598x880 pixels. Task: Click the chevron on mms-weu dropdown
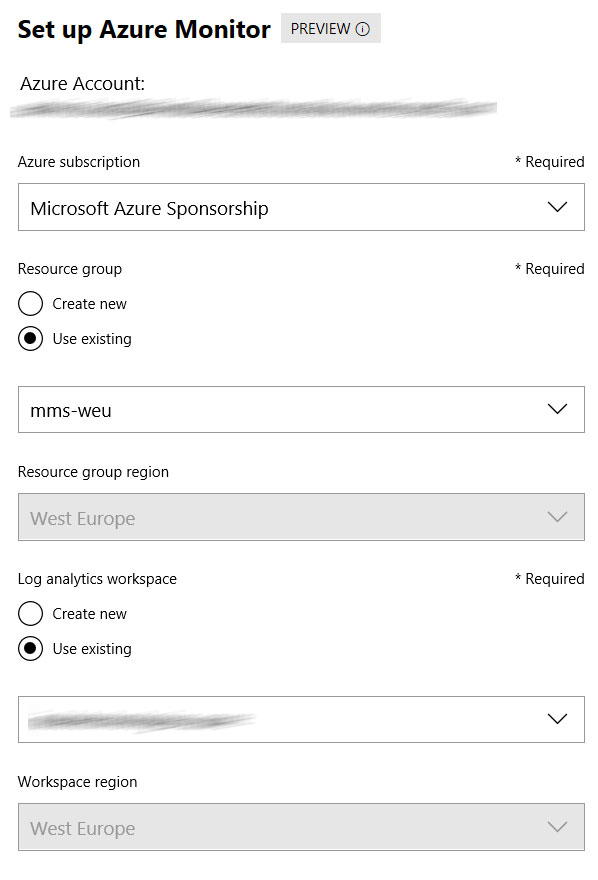(557, 409)
